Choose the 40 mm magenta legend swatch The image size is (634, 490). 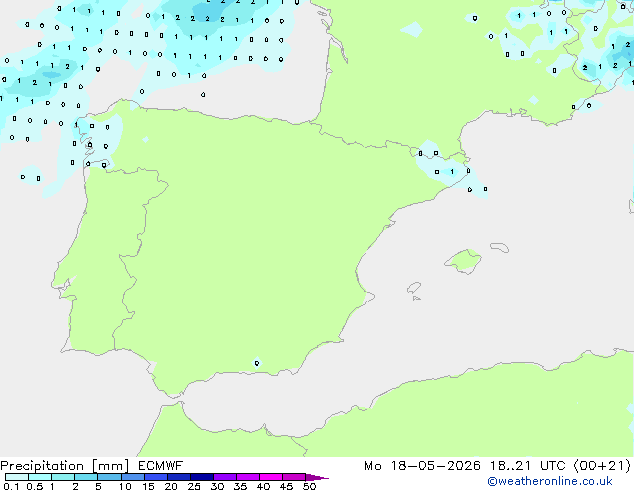coord(271,477)
